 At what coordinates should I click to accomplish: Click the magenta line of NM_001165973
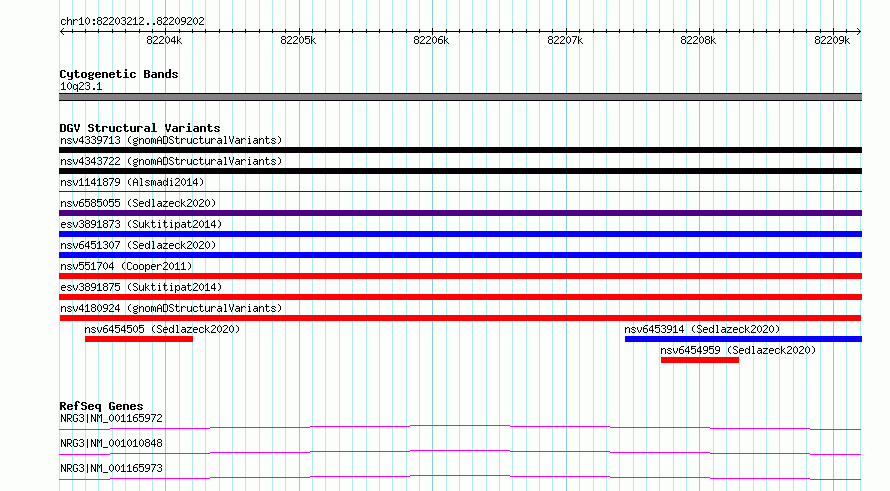tap(460, 477)
